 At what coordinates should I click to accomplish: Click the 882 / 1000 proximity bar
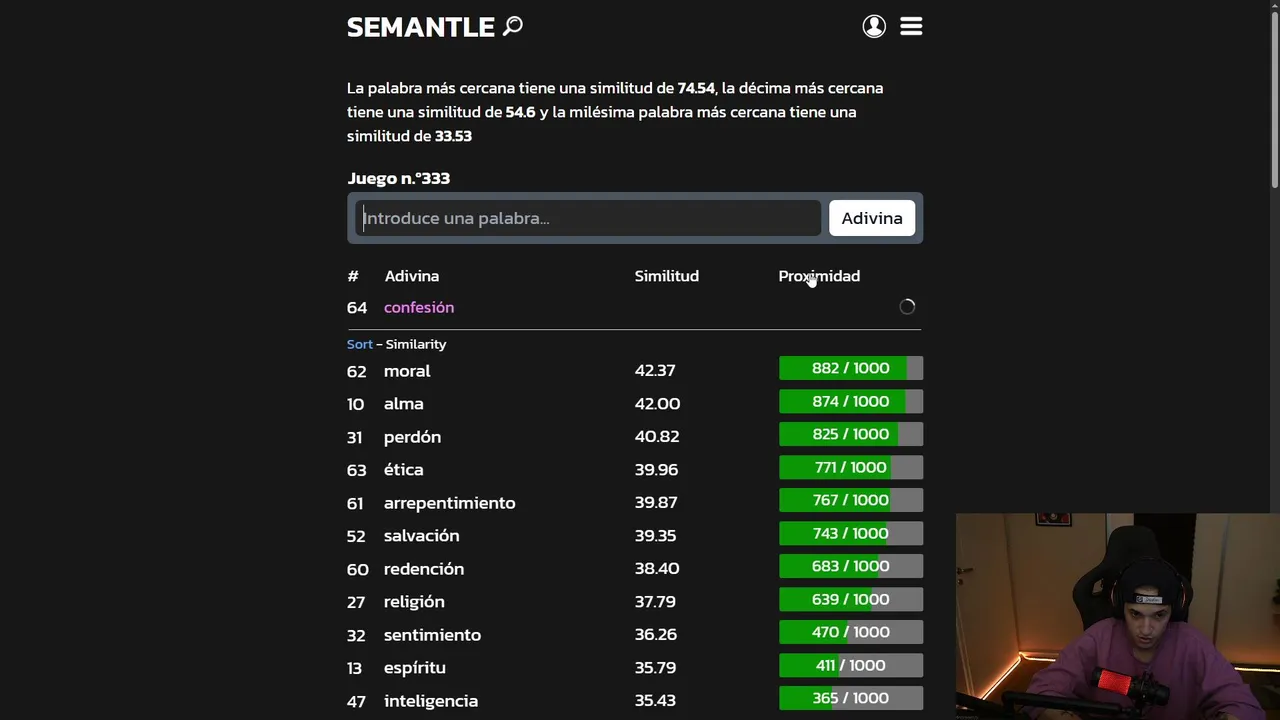pyautogui.click(x=850, y=369)
